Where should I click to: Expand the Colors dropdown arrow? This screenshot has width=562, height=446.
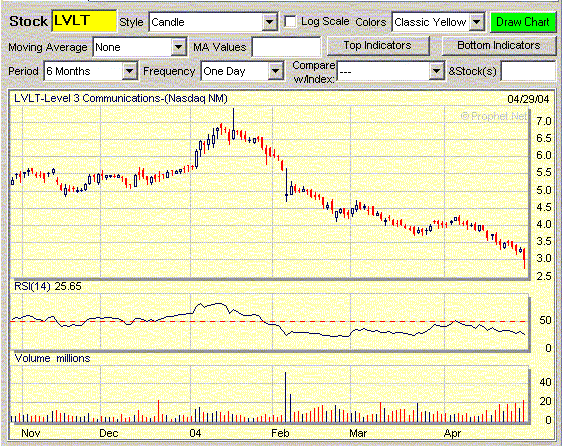pos(477,22)
